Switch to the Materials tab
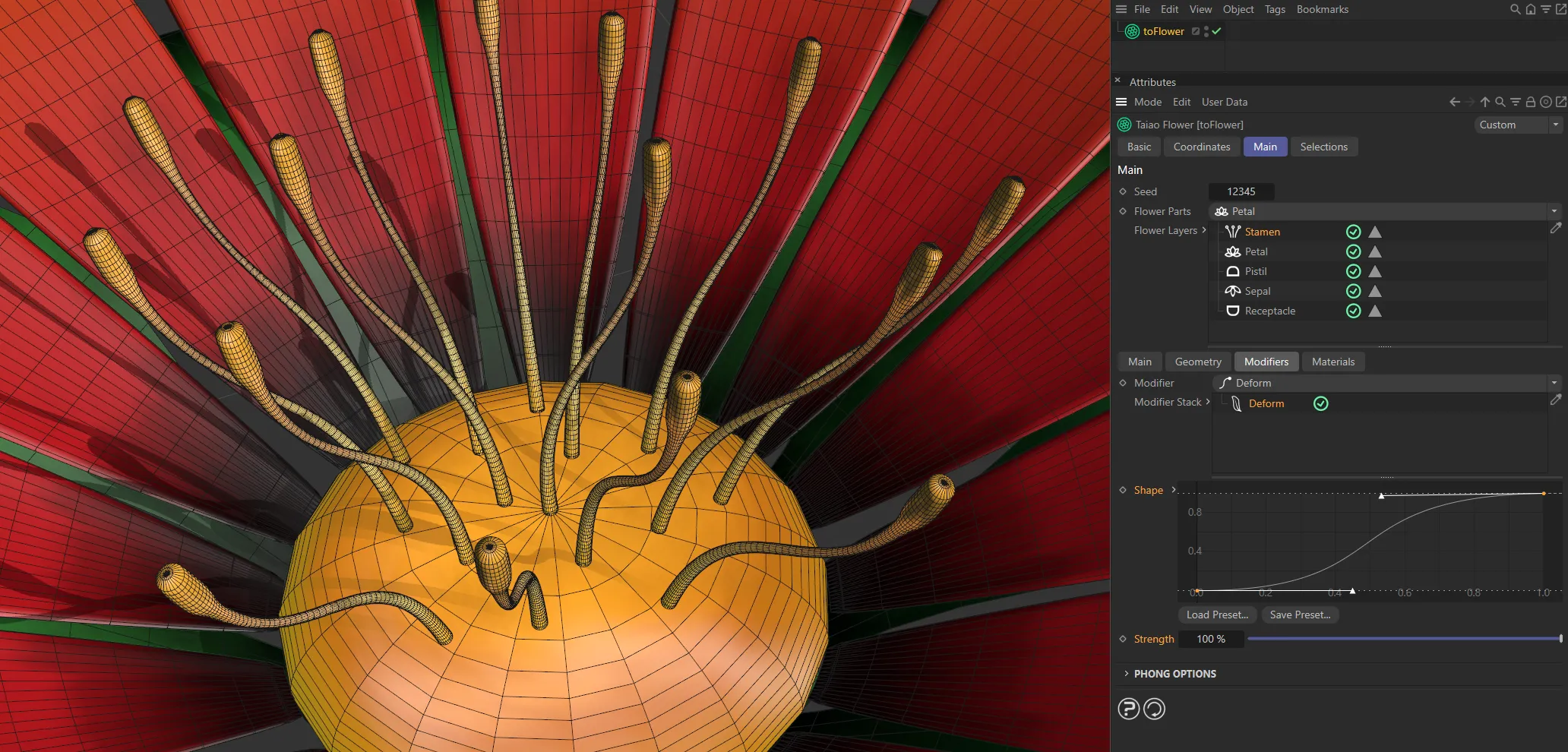1568x752 pixels. tap(1333, 362)
